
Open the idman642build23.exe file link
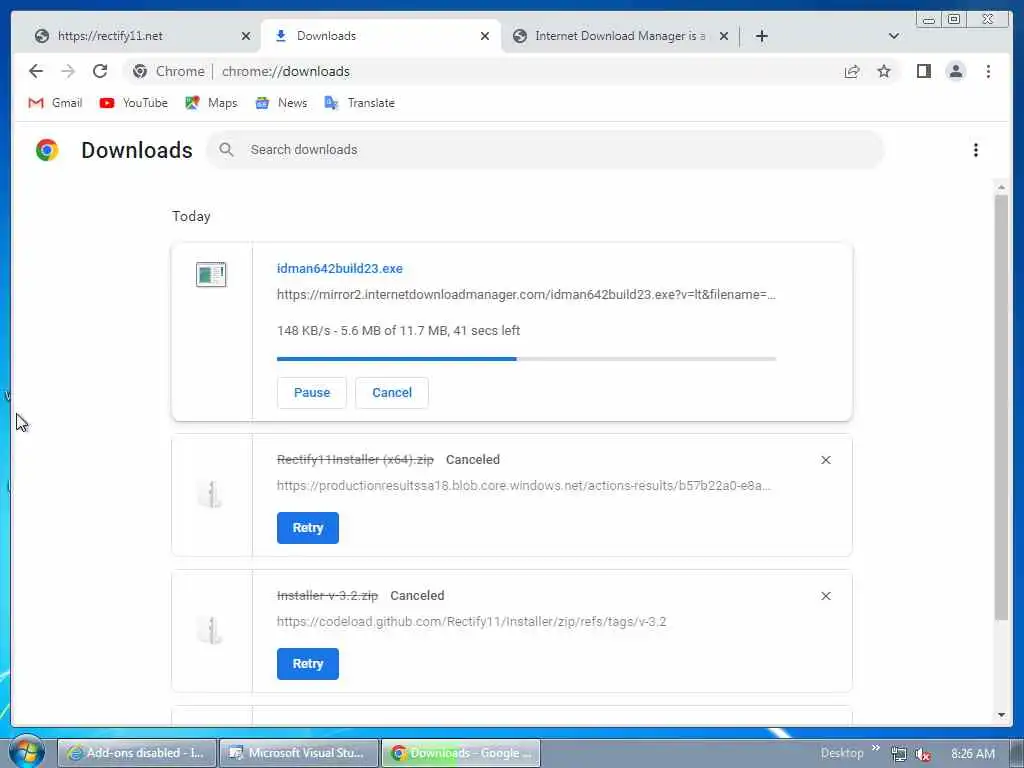340,268
